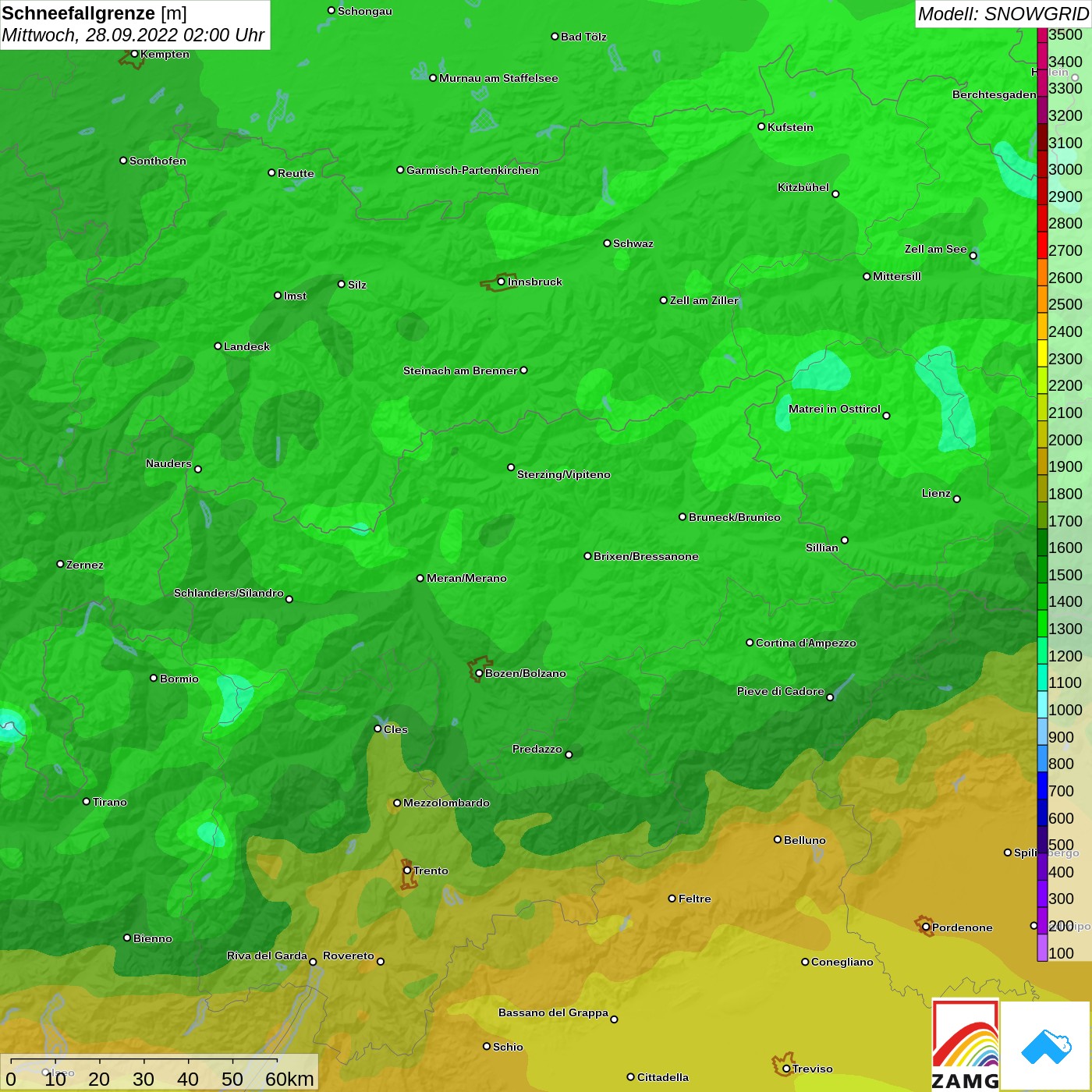Click the Murnau am Staffelsee label
The height and width of the screenshot is (1092, 1092).
coord(498,78)
